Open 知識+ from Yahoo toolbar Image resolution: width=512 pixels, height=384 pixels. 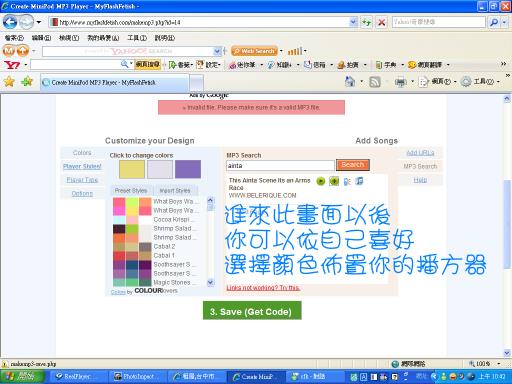pyautogui.click(x=280, y=65)
